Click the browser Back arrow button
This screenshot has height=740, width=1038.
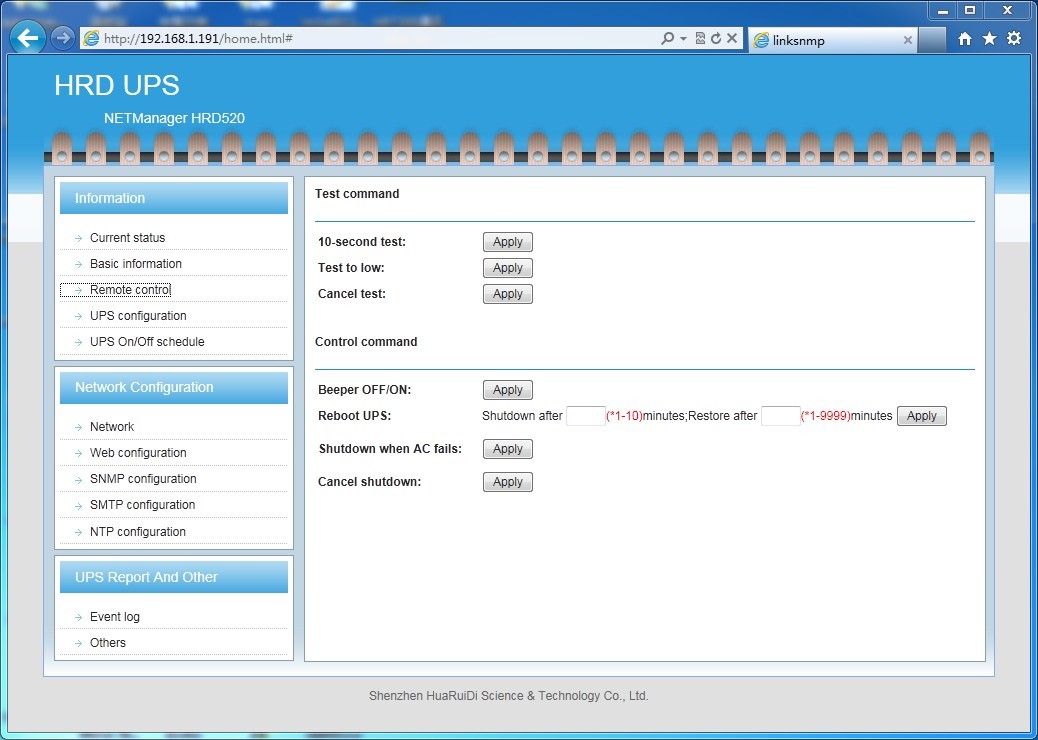pos(28,39)
